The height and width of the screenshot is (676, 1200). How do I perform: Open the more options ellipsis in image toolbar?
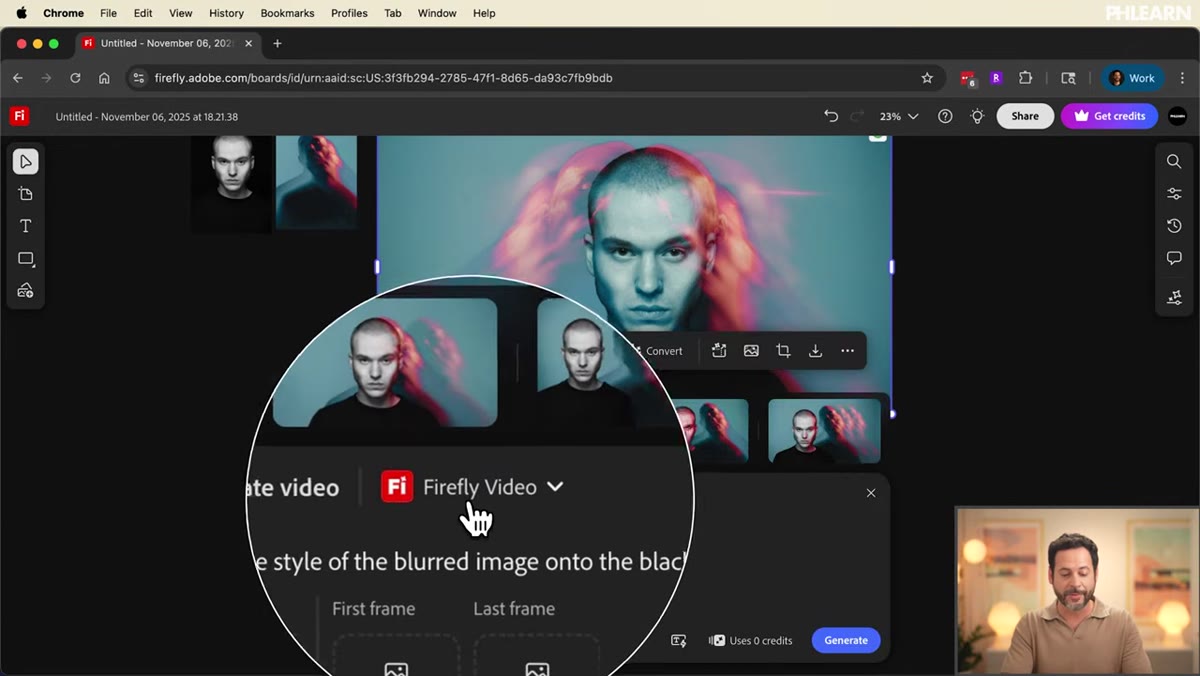click(x=847, y=351)
